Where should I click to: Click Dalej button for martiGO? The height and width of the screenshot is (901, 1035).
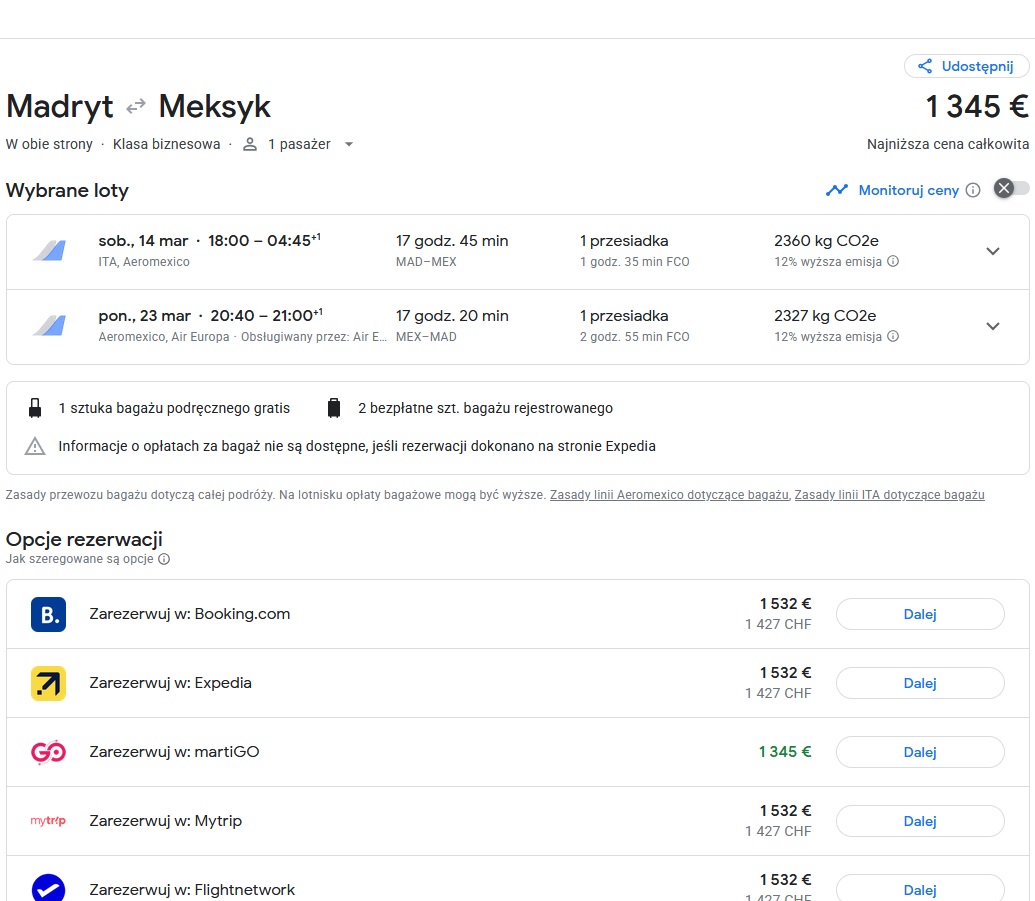(920, 752)
